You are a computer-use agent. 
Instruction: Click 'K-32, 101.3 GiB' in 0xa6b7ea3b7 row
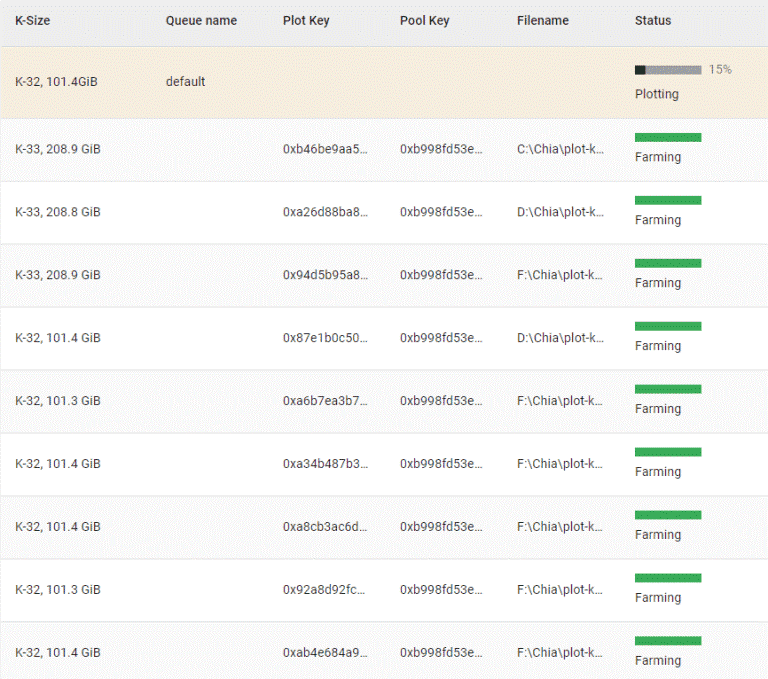[x=58, y=401]
